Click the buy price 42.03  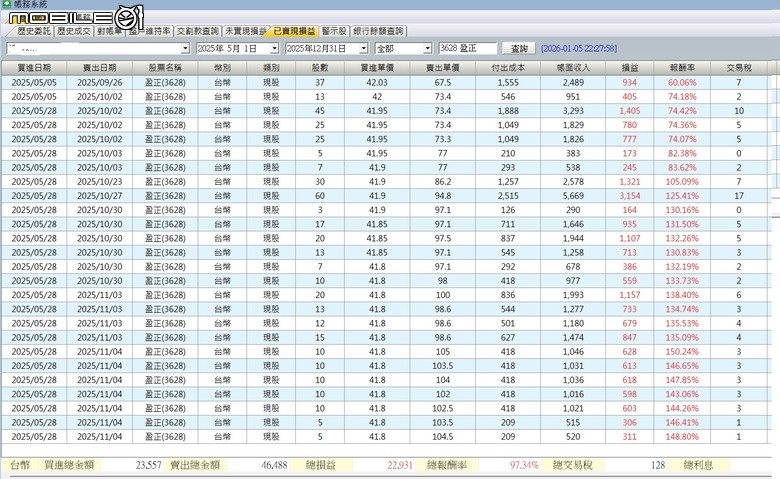point(377,83)
